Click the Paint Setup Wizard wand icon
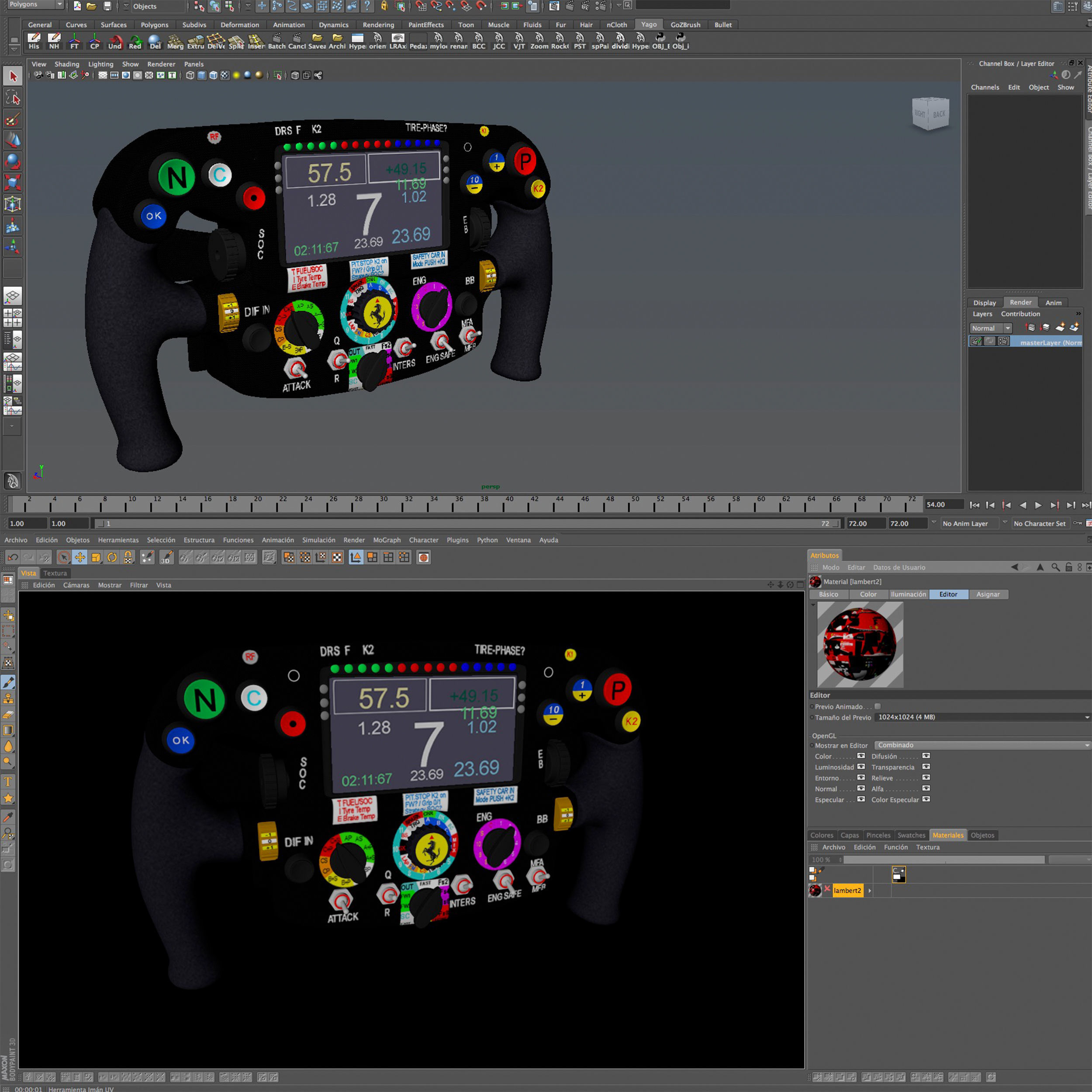Screen dimensions: 1092x1092 [x=147, y=557]
